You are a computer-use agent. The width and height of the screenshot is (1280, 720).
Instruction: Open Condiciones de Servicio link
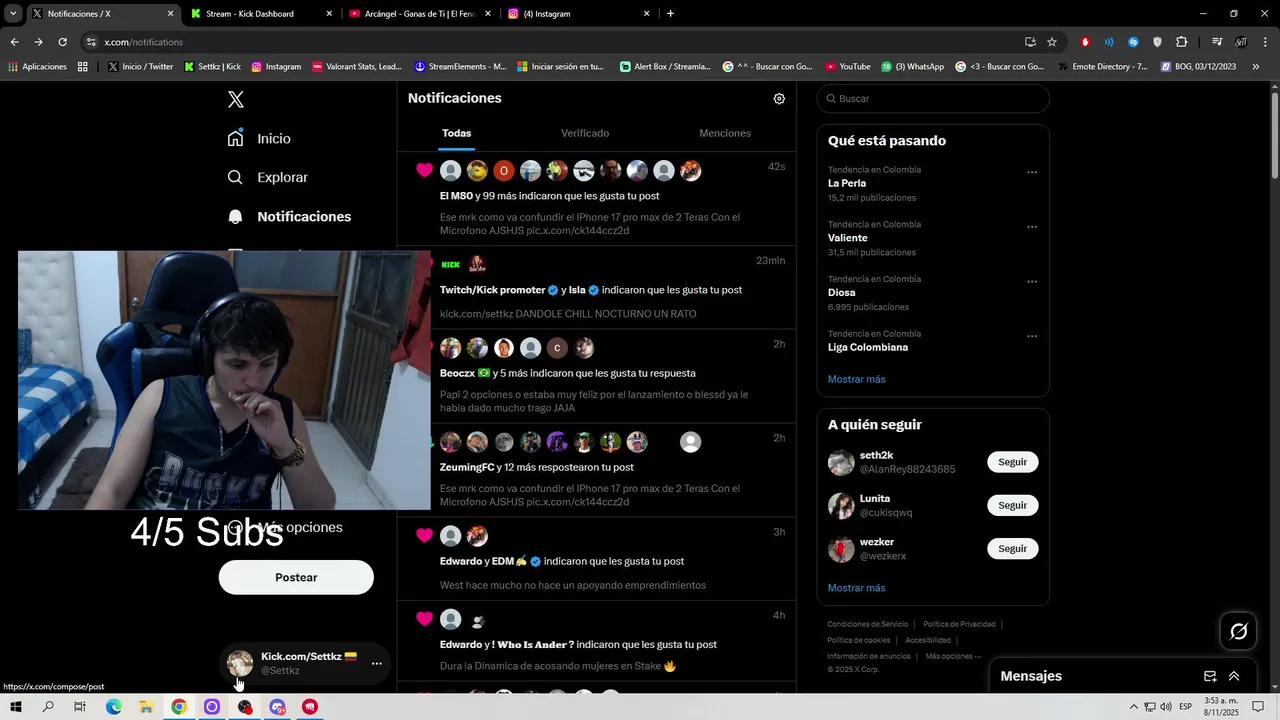click(x=868, y=624)
